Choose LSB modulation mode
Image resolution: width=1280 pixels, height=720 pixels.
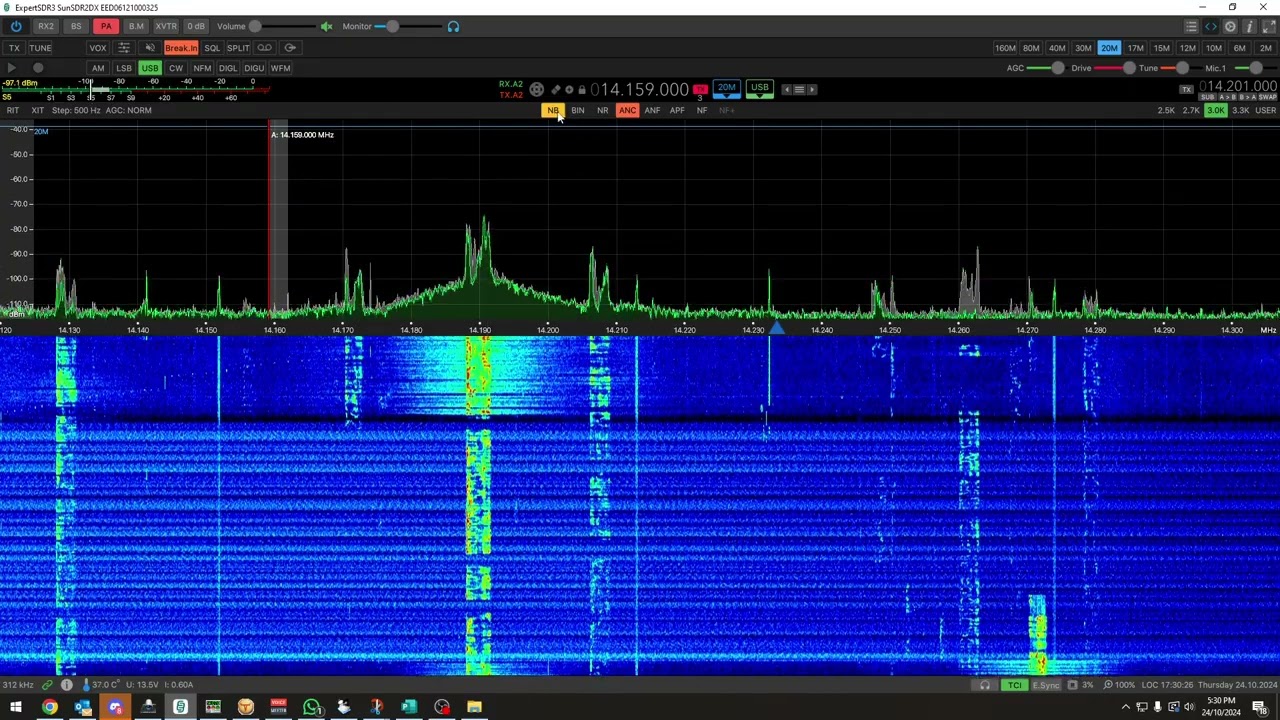tap(124, 68)
